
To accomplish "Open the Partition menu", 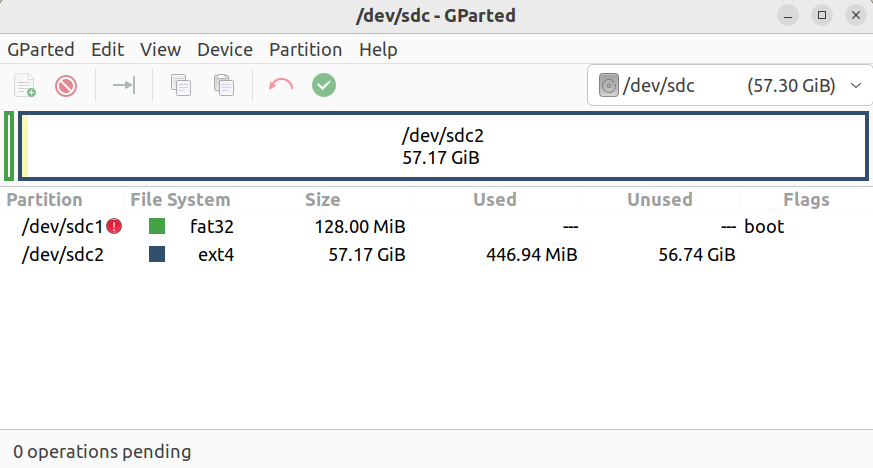I will 306,50.
